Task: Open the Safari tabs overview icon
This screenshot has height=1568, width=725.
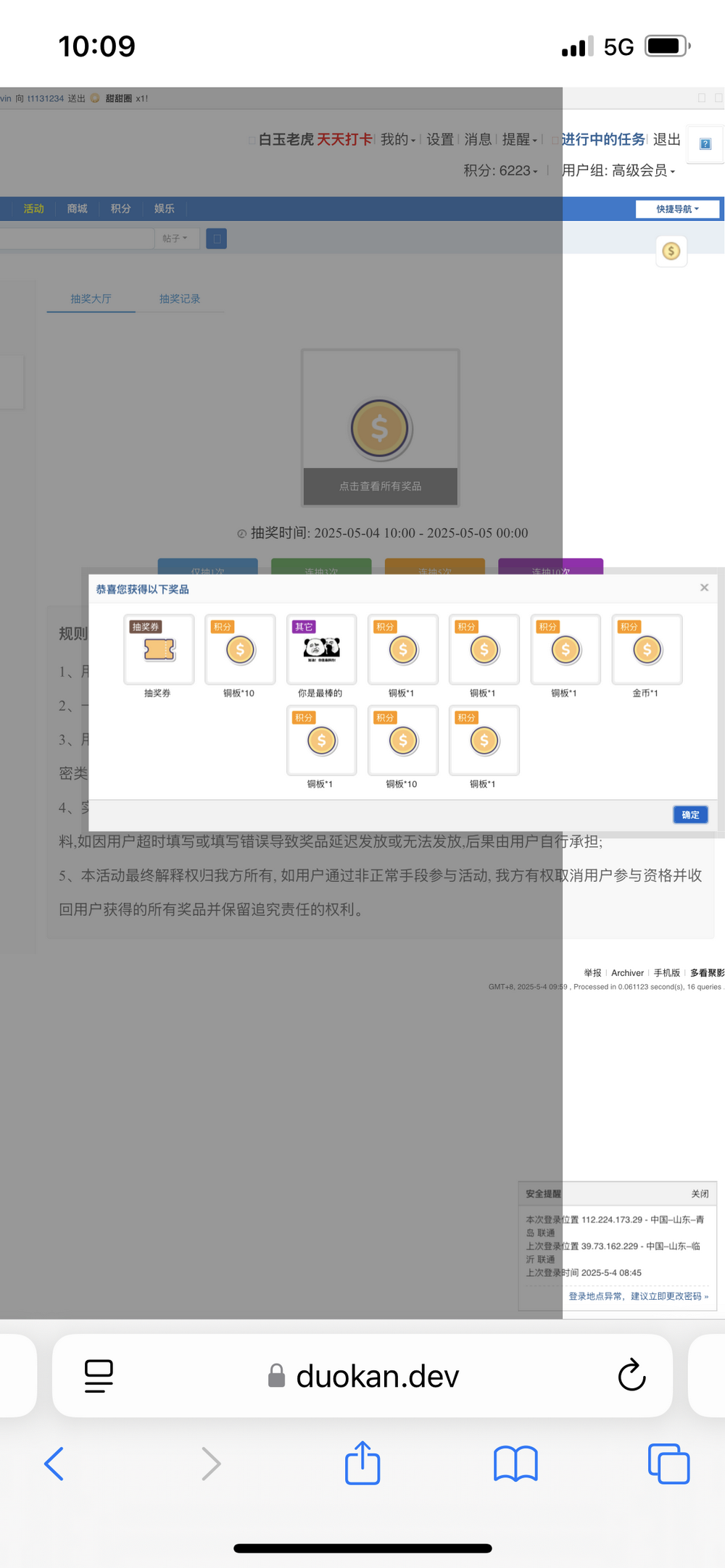Action: [x=668, y=1463]
